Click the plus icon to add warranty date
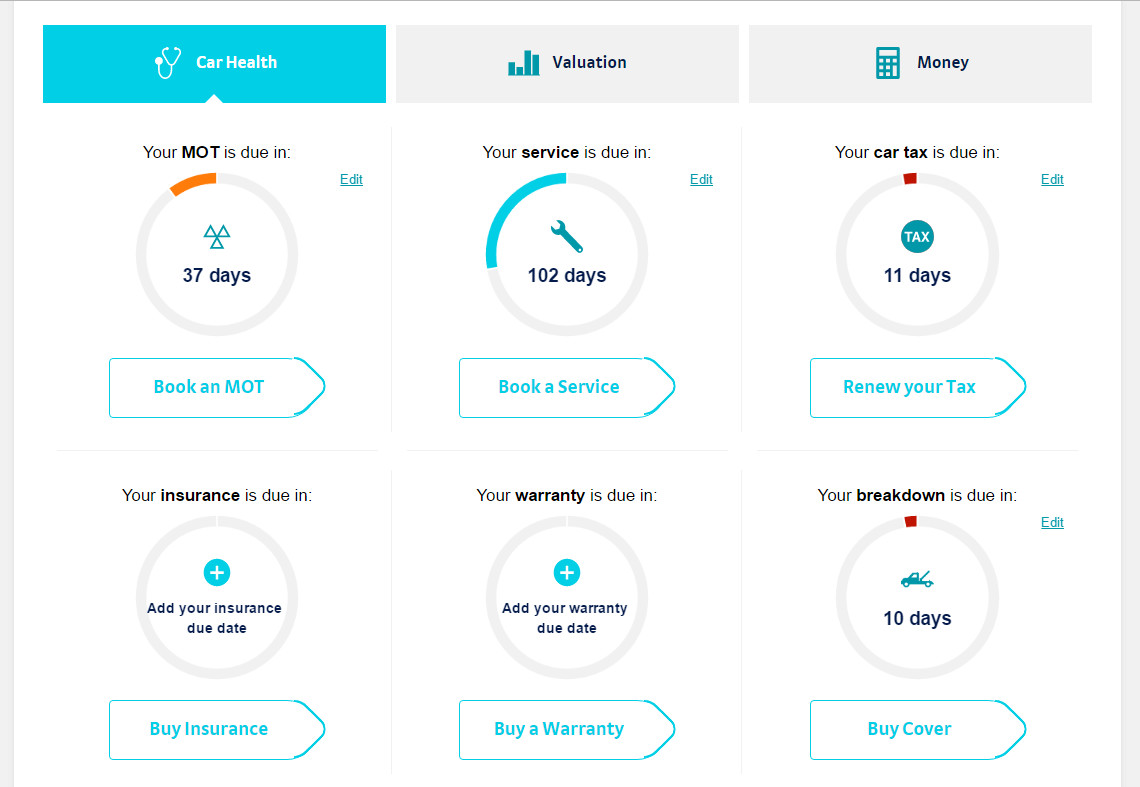Screen dimensions: 1140x787 [x=566, y=573]
